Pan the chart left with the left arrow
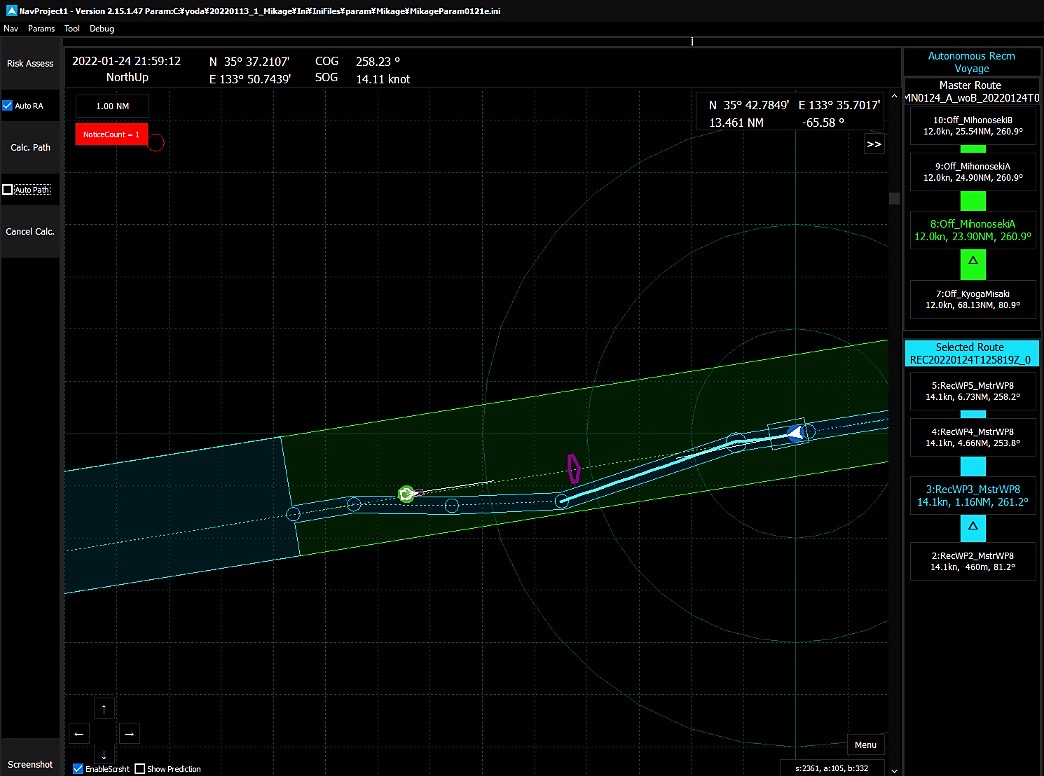The height and width of the screenshot is (776, 1044). (79, 734)
